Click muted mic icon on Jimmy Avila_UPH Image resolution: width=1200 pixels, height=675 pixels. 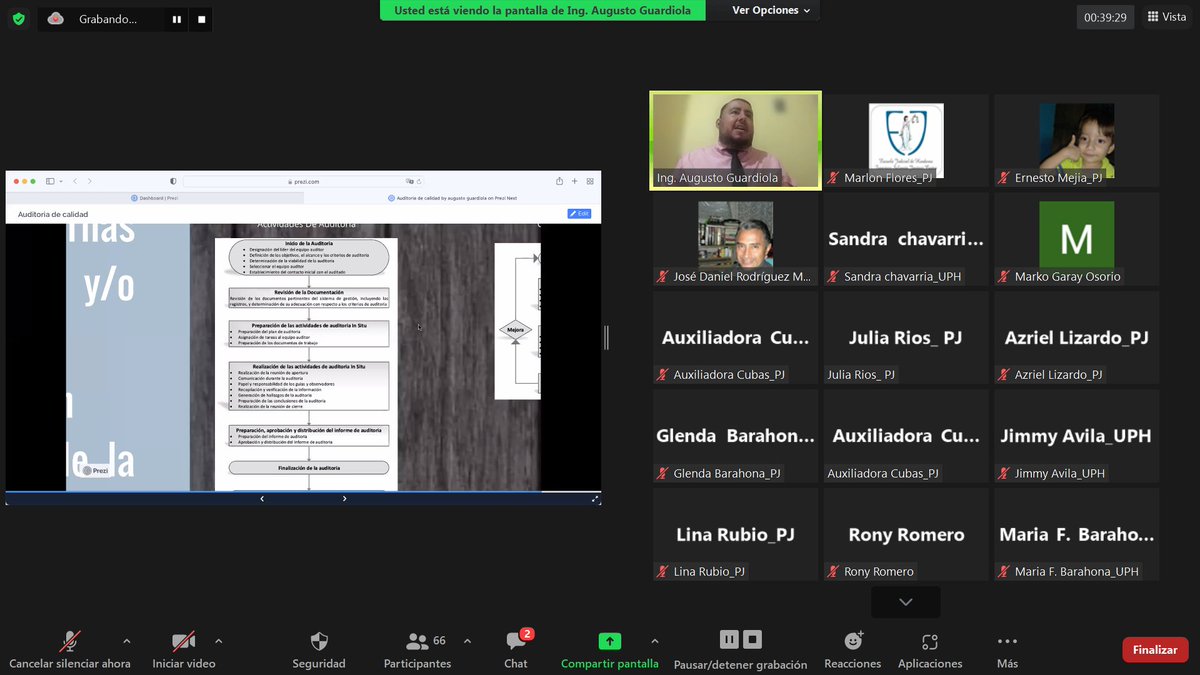point(1003,473)
